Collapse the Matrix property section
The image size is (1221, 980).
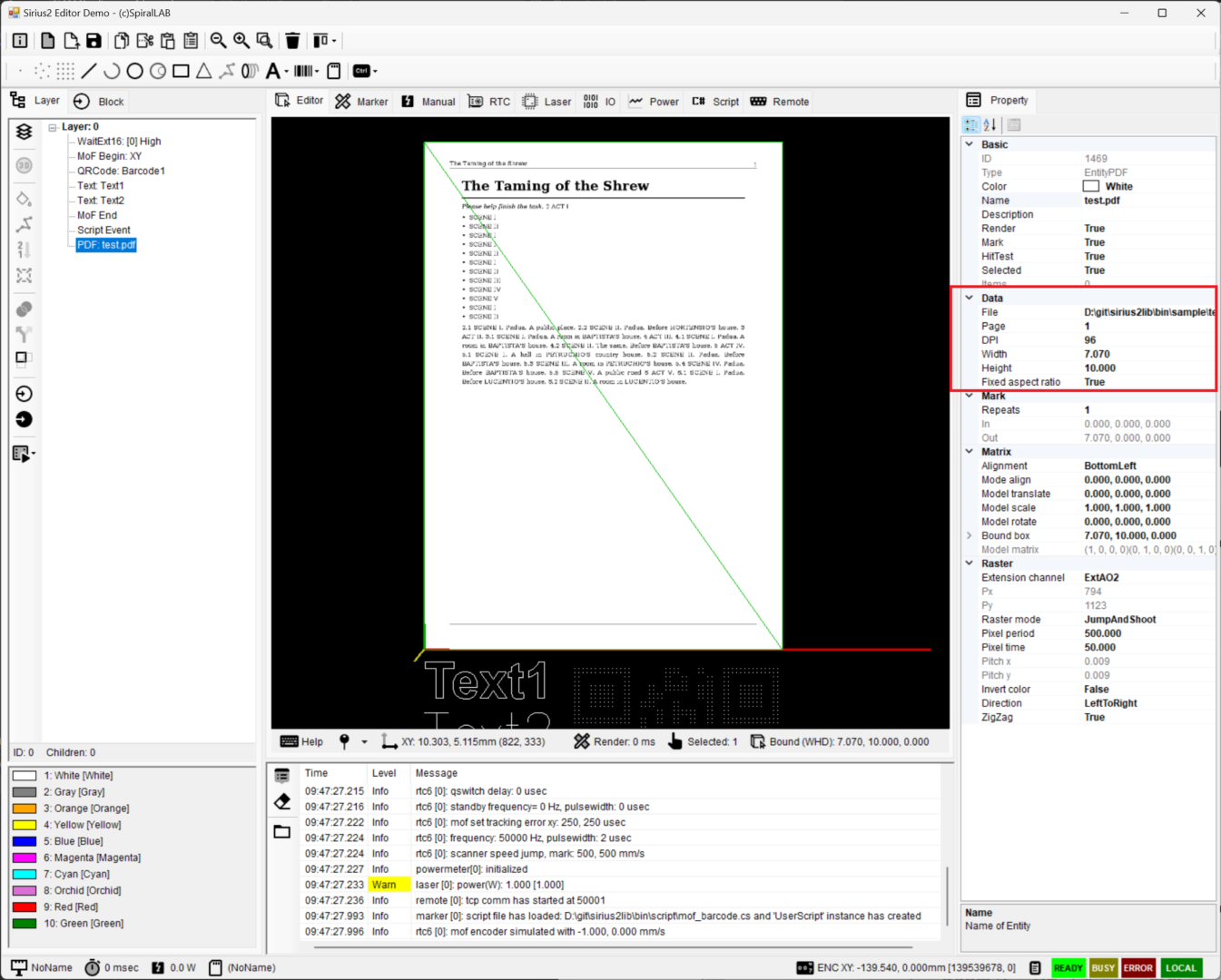[x=970, y=452]
